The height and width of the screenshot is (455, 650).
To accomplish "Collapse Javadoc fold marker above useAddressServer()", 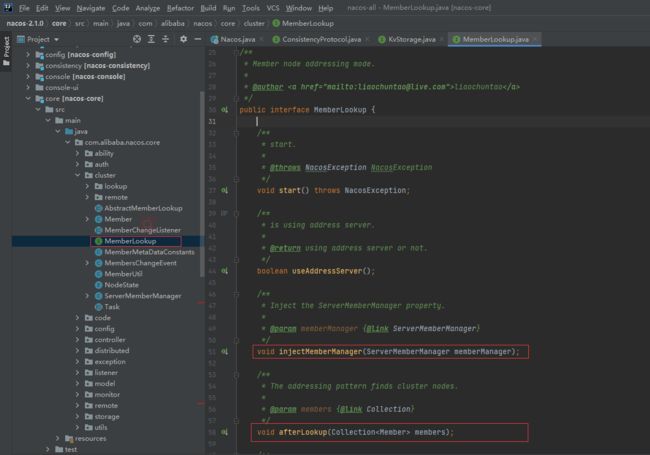I will point(236,214).
